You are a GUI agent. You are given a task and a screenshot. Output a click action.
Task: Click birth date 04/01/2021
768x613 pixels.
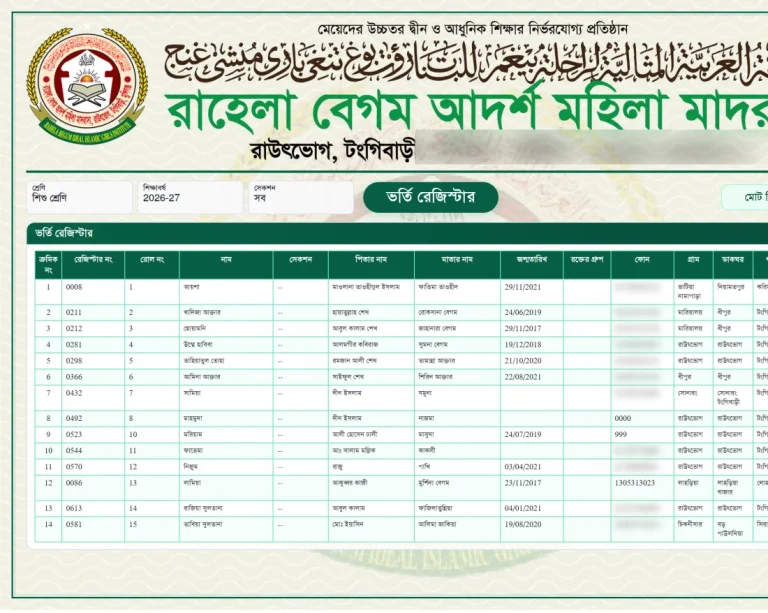coord(523,508)
